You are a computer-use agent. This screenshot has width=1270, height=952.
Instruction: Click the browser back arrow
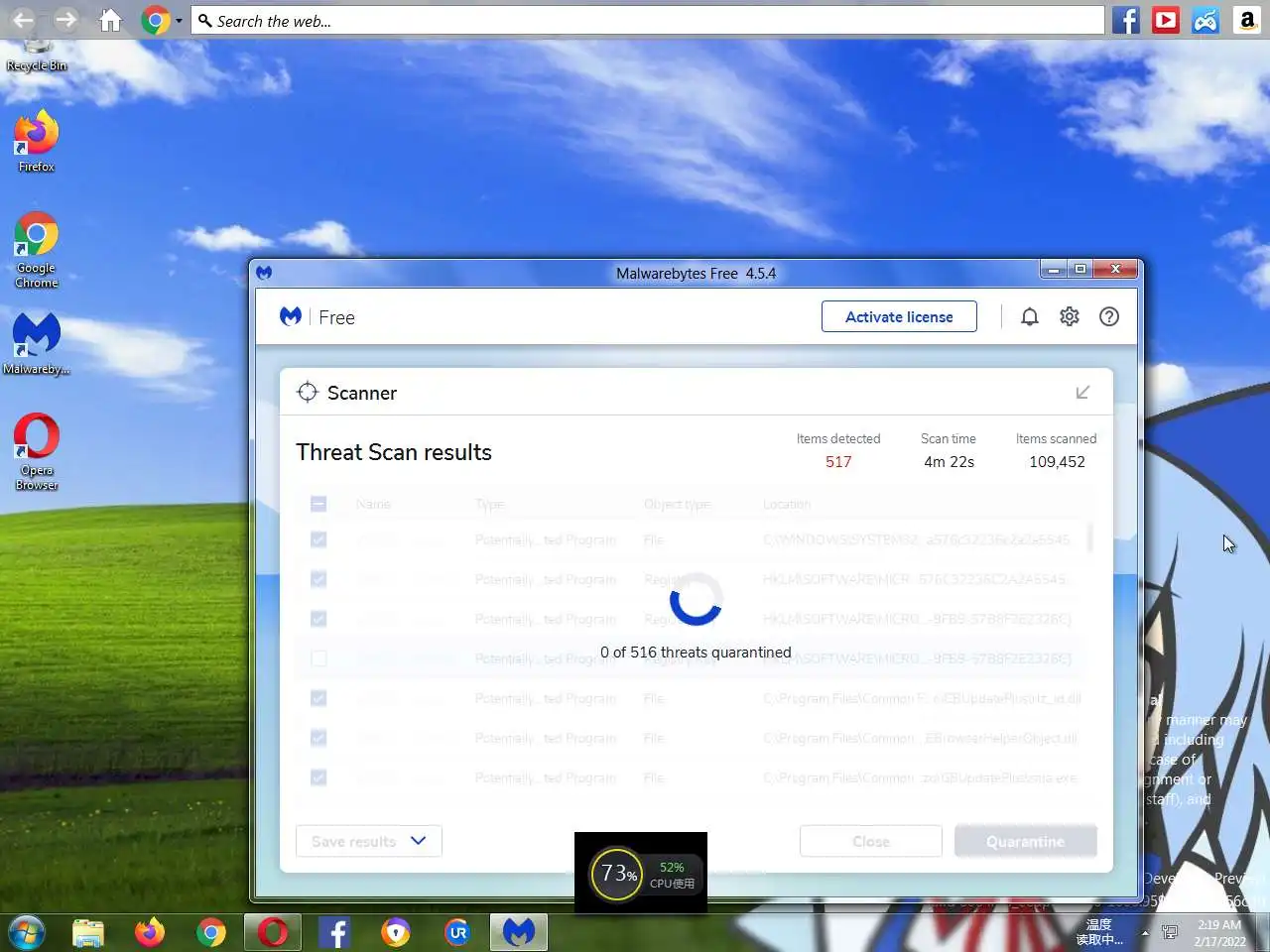tap(23, 20)
